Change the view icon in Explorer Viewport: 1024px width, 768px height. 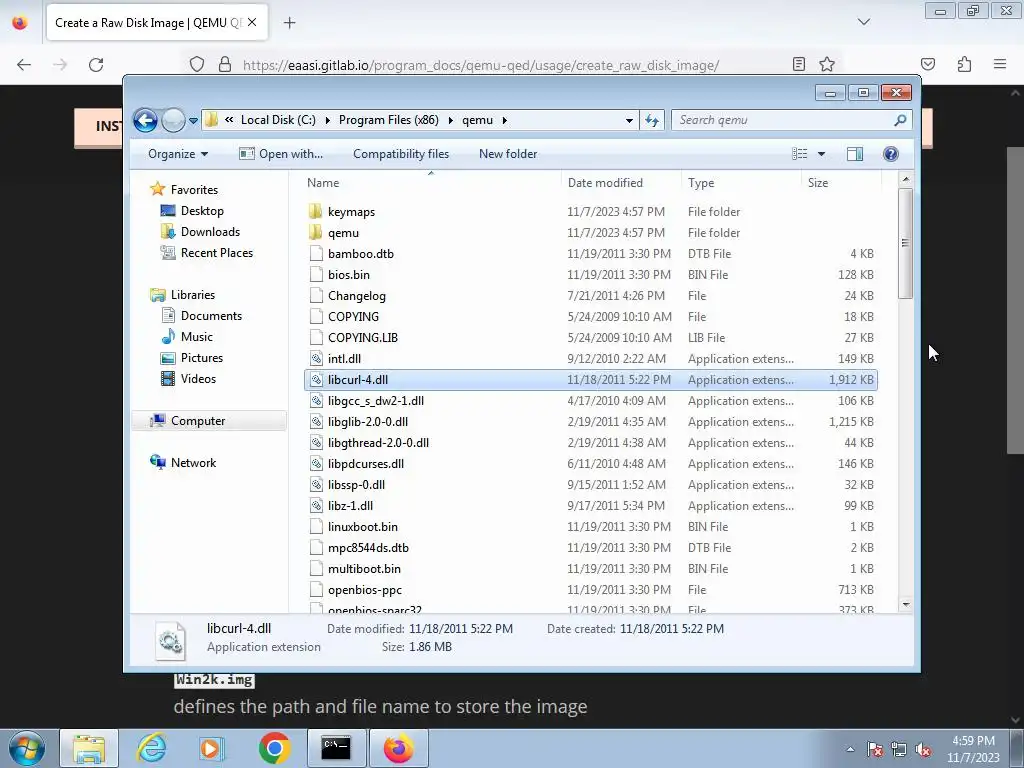[x=800, y=154]
